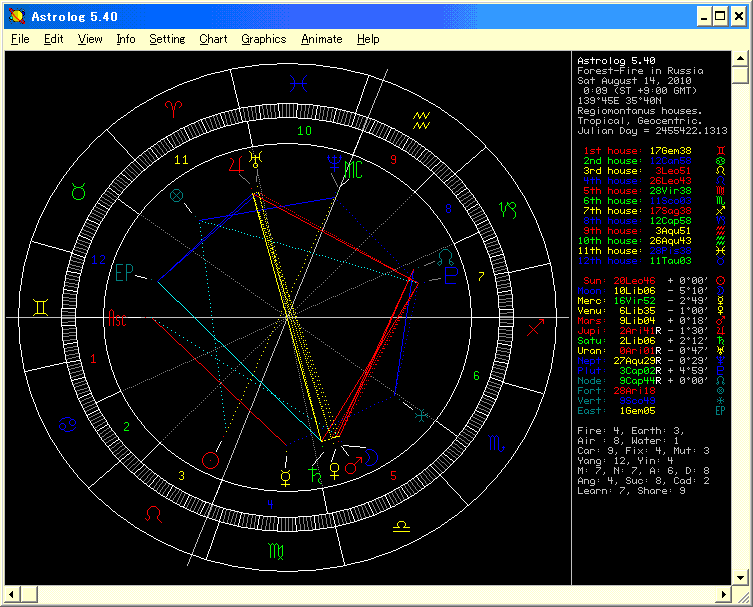
Task: Click the North Node glyph in the chart
Action: coord(445,258)
